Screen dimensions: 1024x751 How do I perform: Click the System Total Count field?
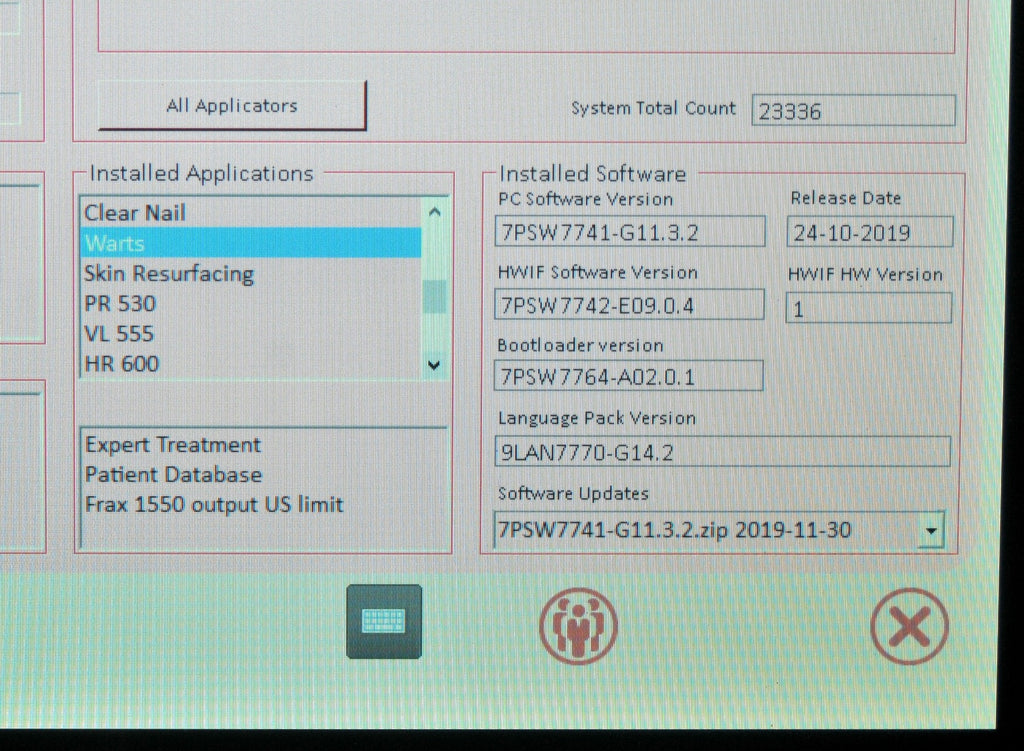[x=854, y=111]
